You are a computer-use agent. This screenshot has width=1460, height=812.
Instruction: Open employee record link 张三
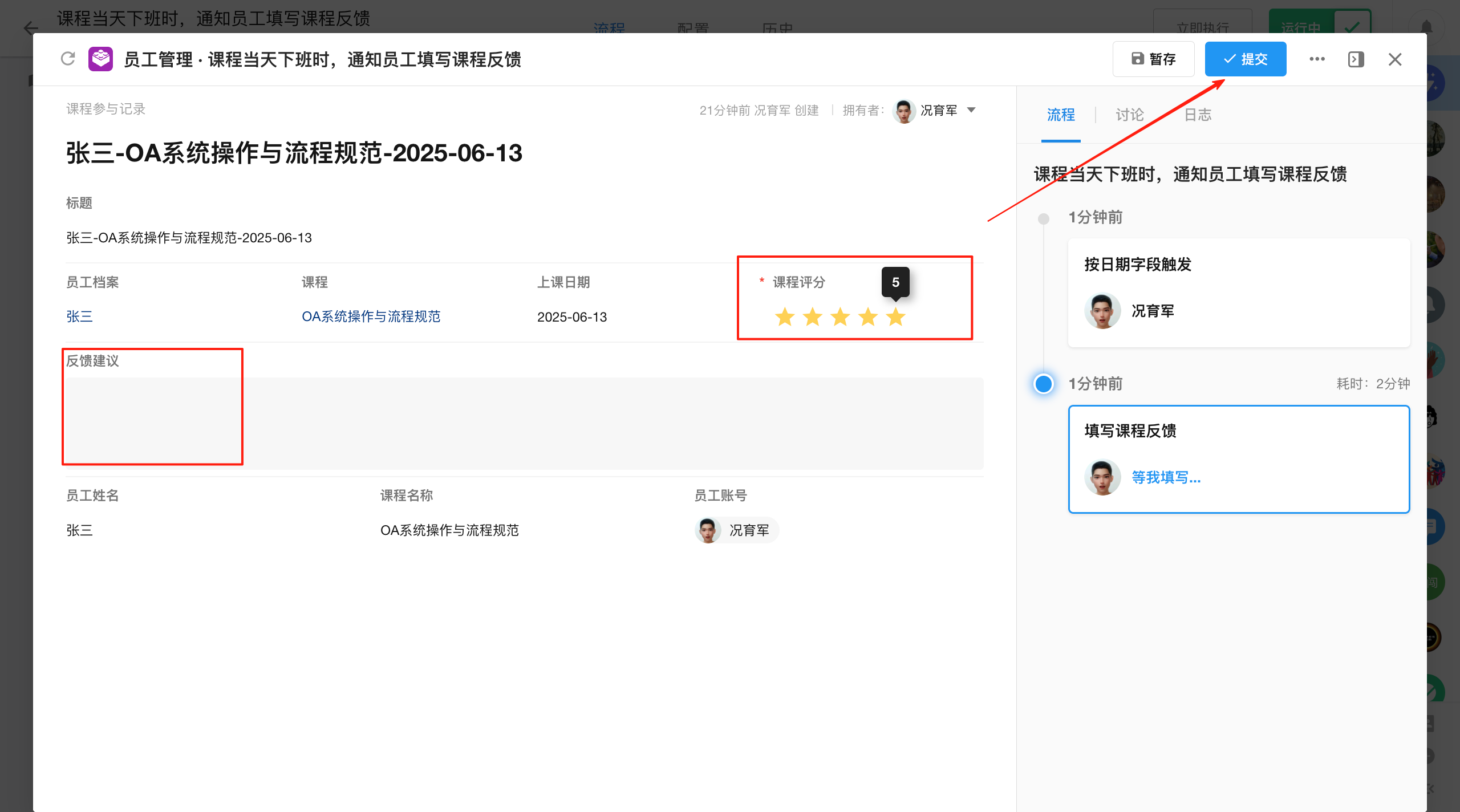click(x=79, y=316)
